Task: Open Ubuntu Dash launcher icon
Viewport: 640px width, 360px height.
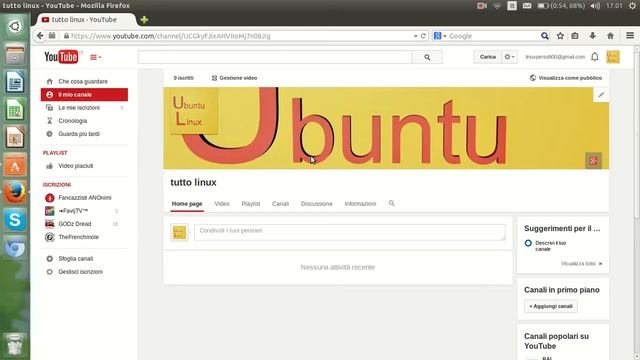Action: coord(15,27)
